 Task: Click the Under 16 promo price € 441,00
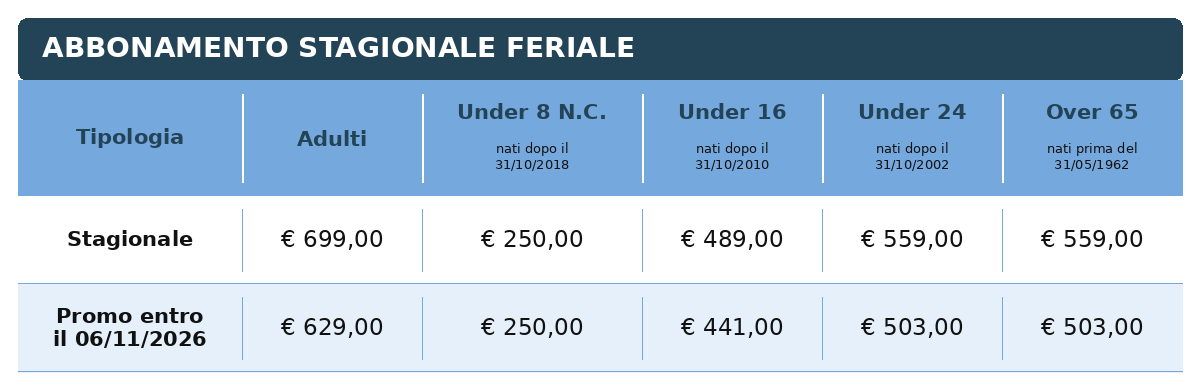(732, 328)
